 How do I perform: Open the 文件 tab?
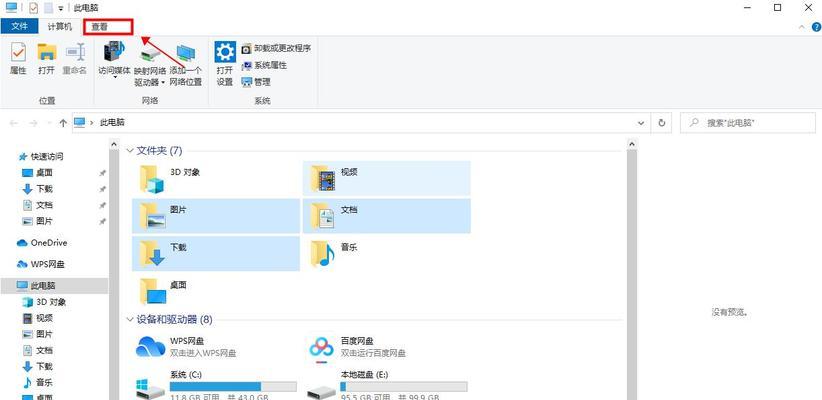tap(19, 26)
